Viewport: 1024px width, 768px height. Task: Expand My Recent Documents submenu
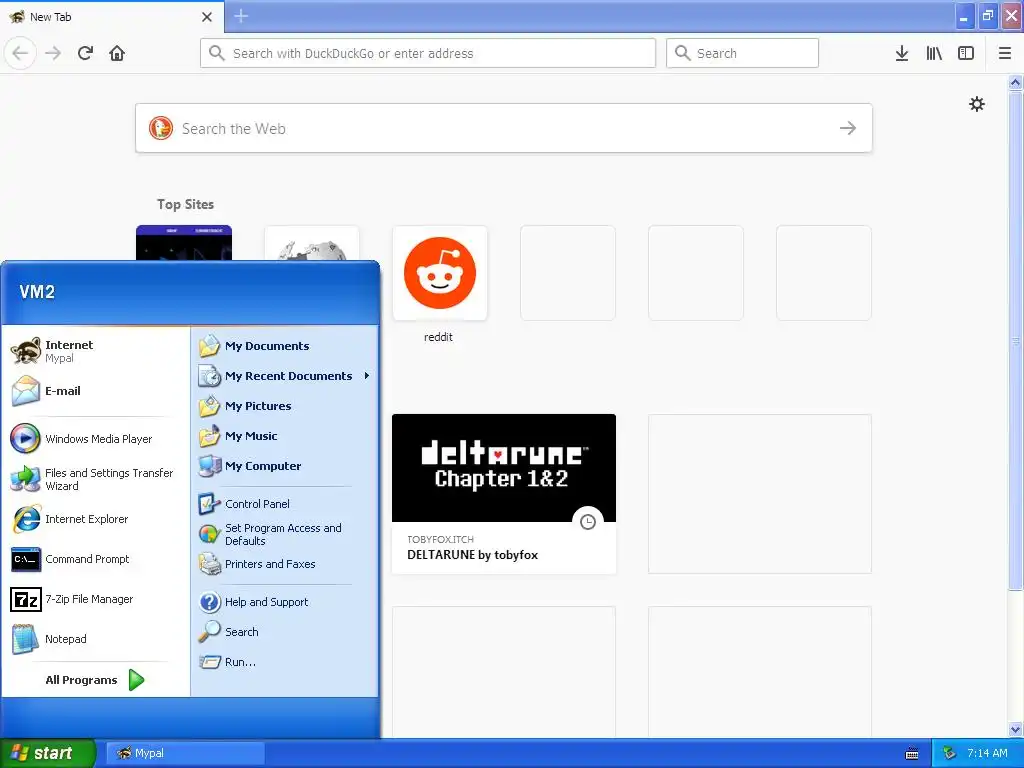pyautogui.click(x=285, y=376)
